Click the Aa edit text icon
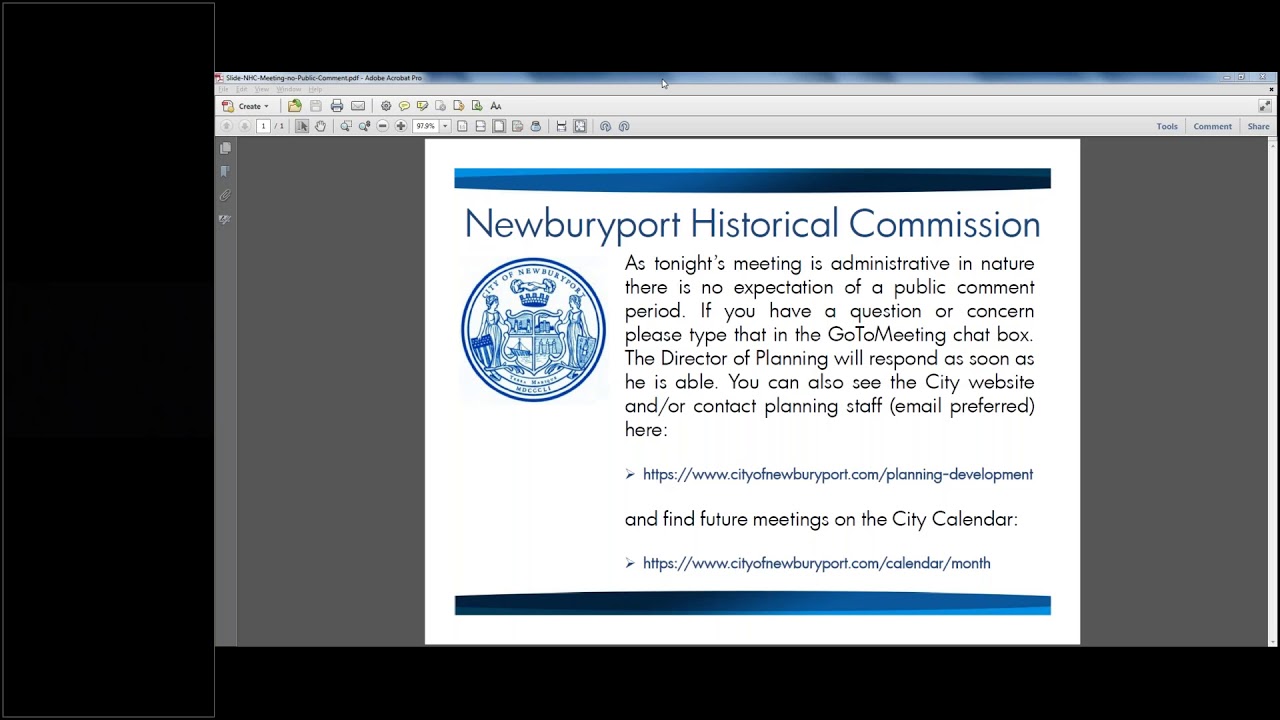Viewport: 1280px width, 720px height. 495,106
